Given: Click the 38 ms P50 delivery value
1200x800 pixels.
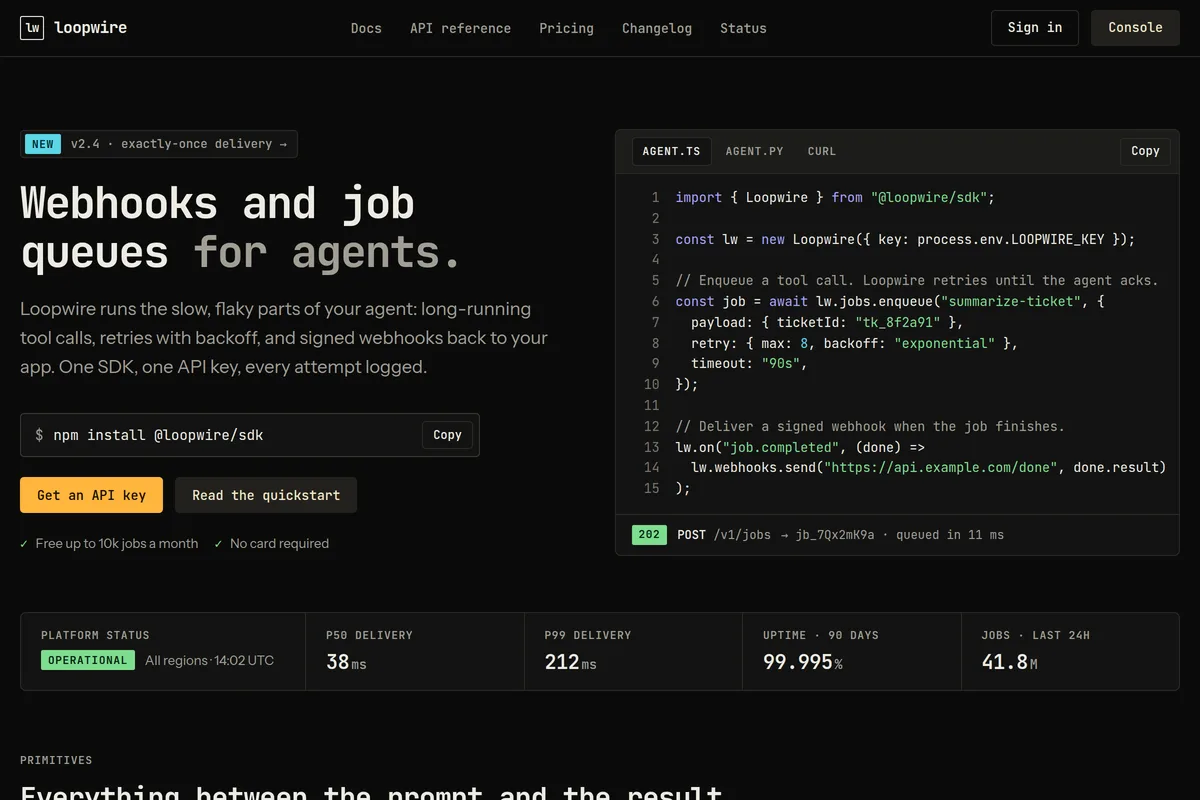Looking at the screenshot, I should 346,662.
